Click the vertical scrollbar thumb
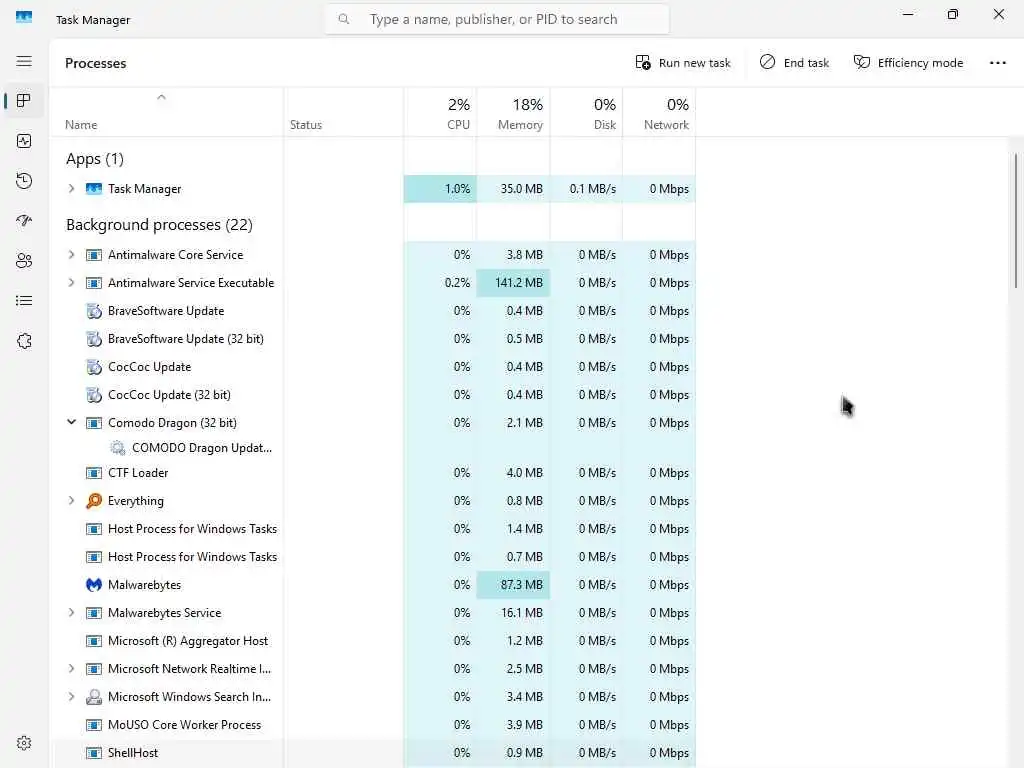The height and width of the screenshot is (768, 1024). pos(1016,220)
